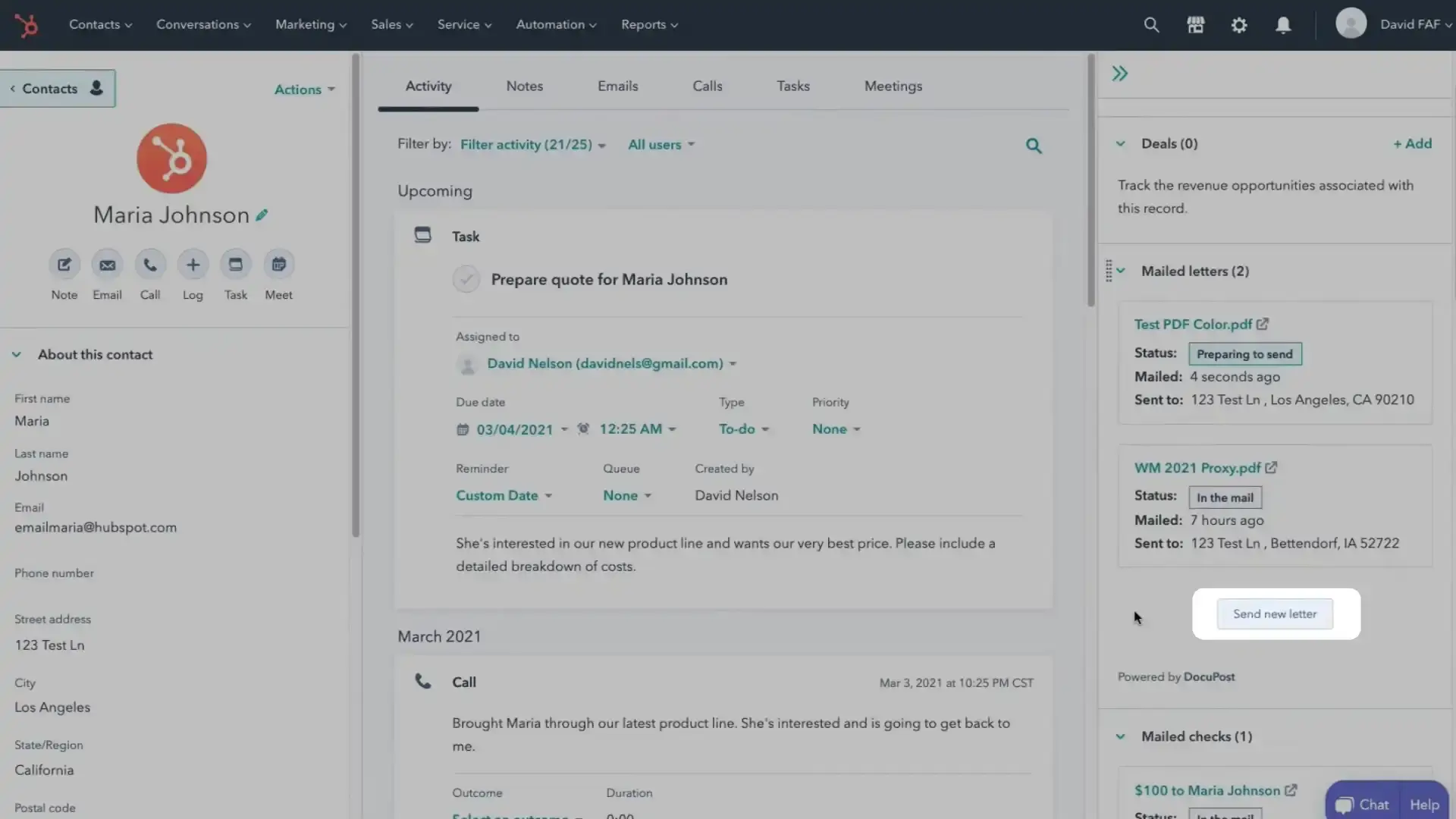The height and width of the screenshot is (819, 1456).
Task: Open the Filter activity dropdown
Action: [532, 145]
